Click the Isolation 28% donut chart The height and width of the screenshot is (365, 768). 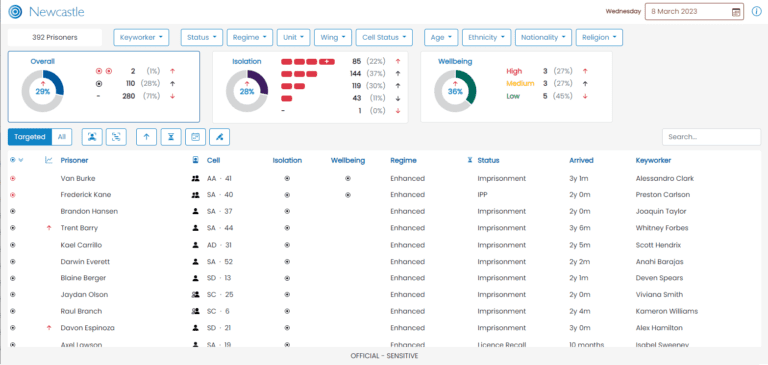coord(247,91)
